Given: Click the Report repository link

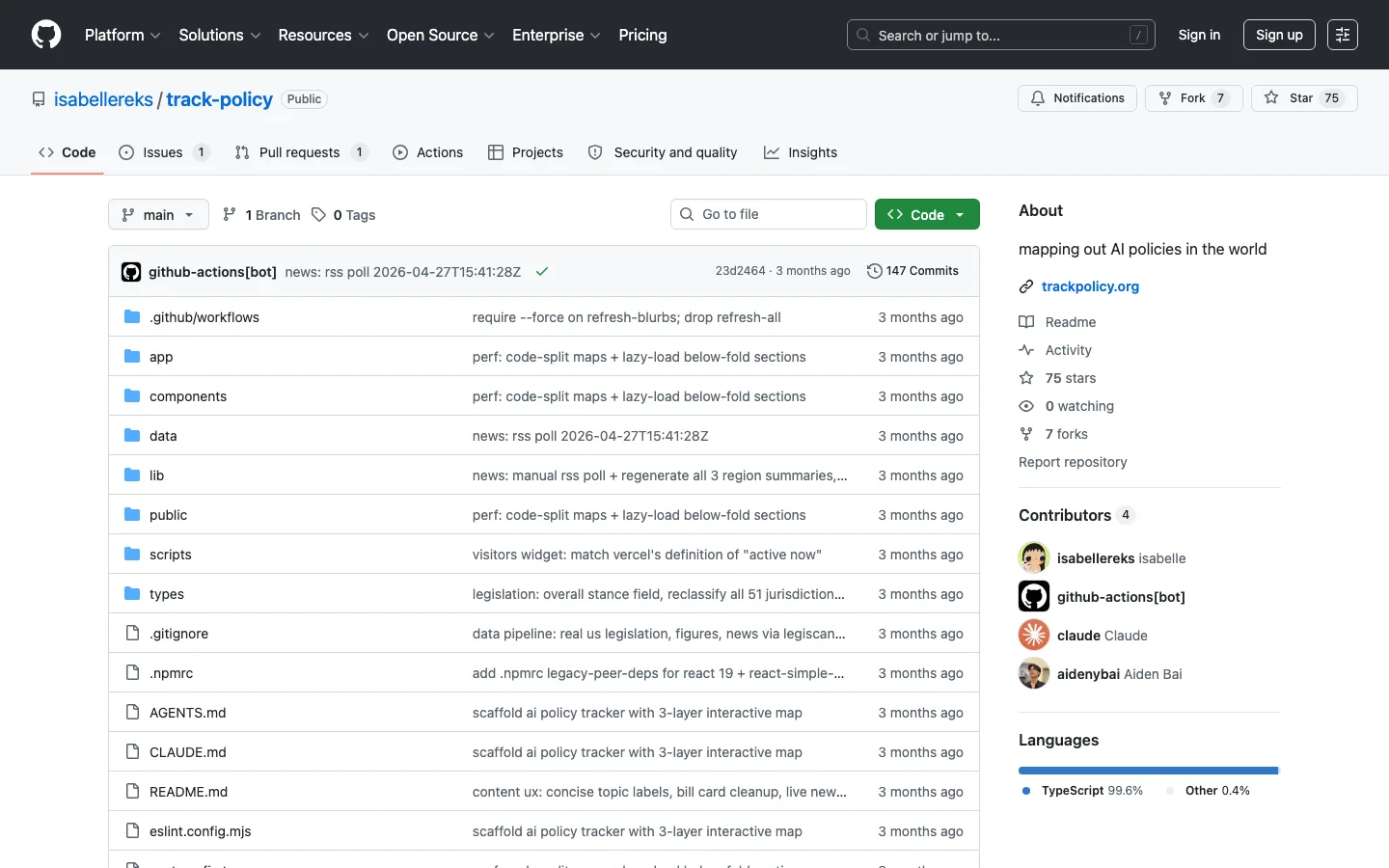Looking at the screenshot, I should pyautogui.click(x=1073, y=462).
